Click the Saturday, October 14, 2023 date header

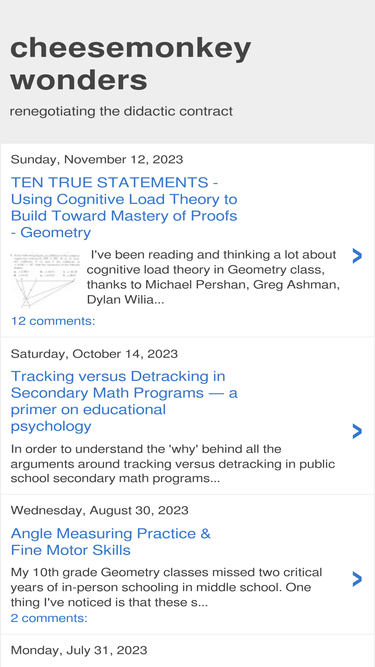coord(94,354)
